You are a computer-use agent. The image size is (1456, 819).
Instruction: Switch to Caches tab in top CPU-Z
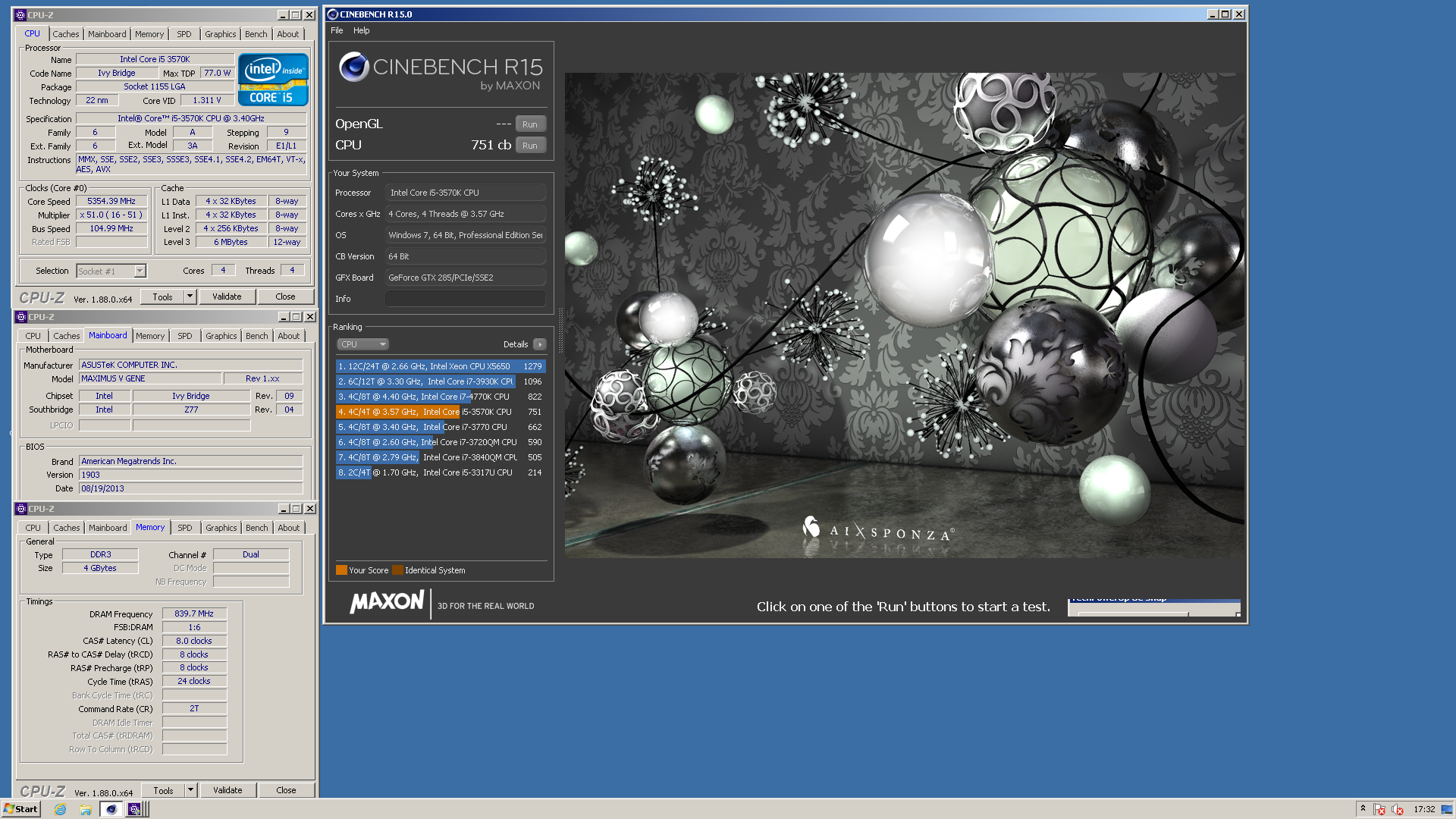(66, 34)
